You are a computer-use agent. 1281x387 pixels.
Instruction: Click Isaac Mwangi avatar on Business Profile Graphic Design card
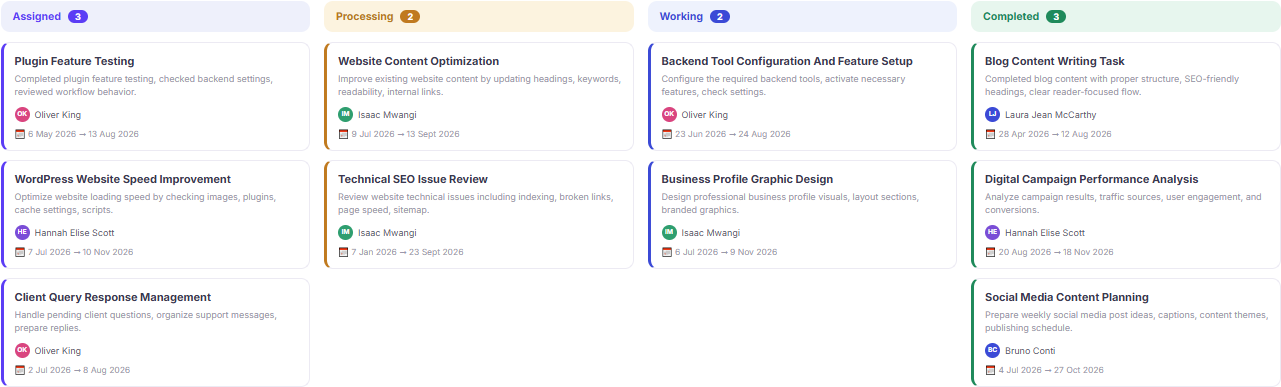click(669, 233)
